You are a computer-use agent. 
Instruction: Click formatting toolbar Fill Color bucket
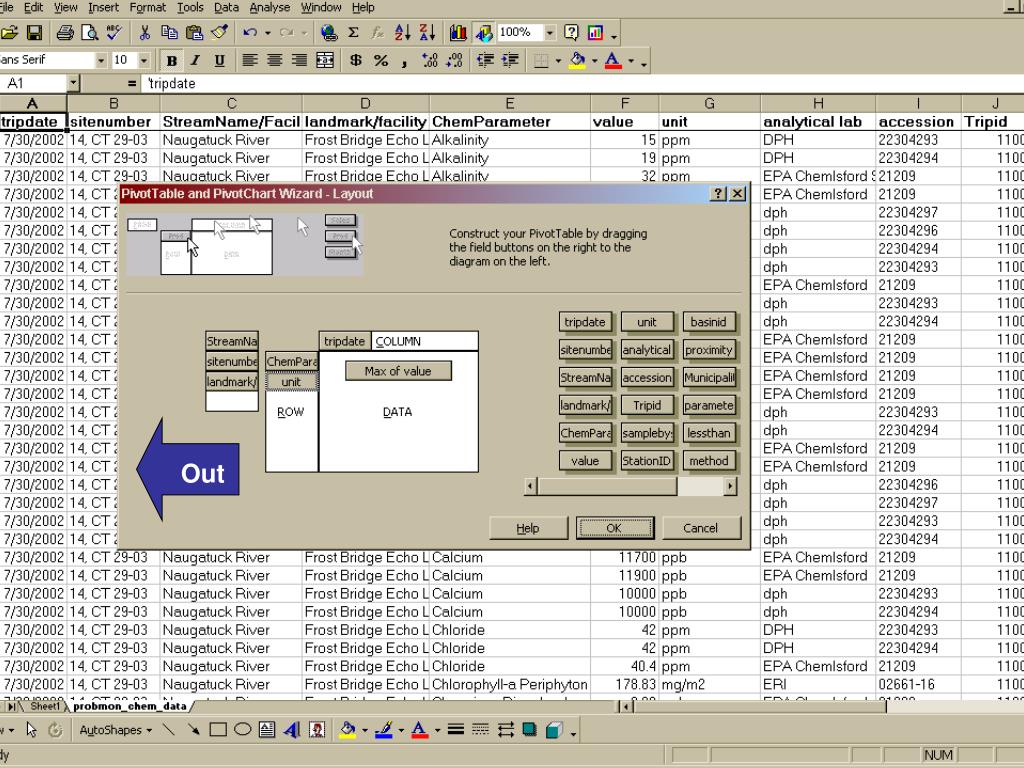(577, 61)
